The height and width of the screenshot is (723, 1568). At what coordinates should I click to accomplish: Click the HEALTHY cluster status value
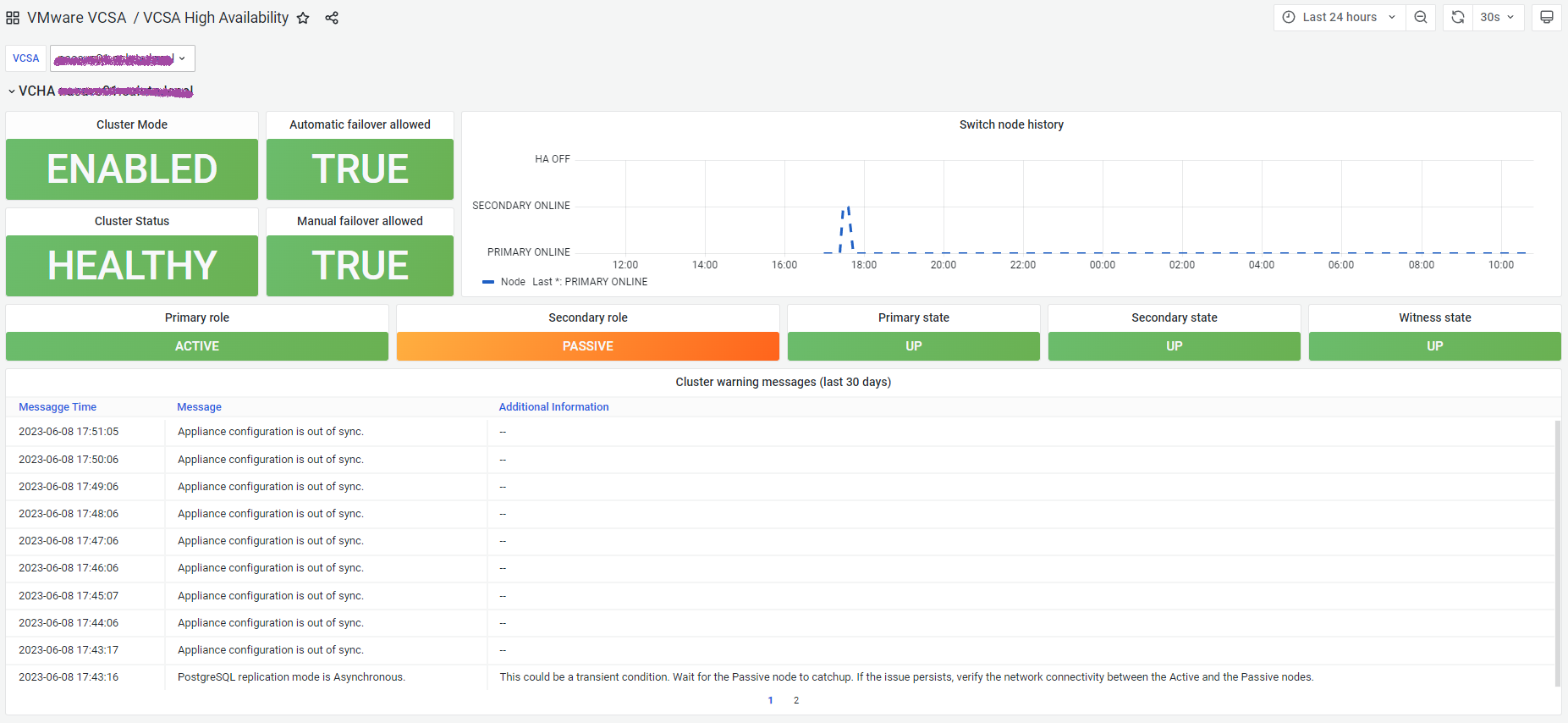coord(132,266)
